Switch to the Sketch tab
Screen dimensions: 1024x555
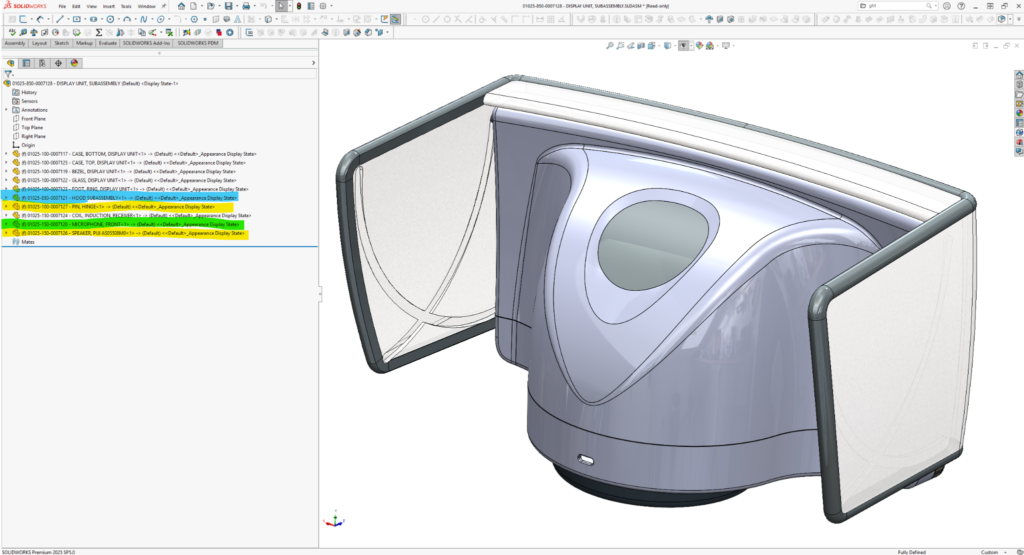tap(61, 43)
